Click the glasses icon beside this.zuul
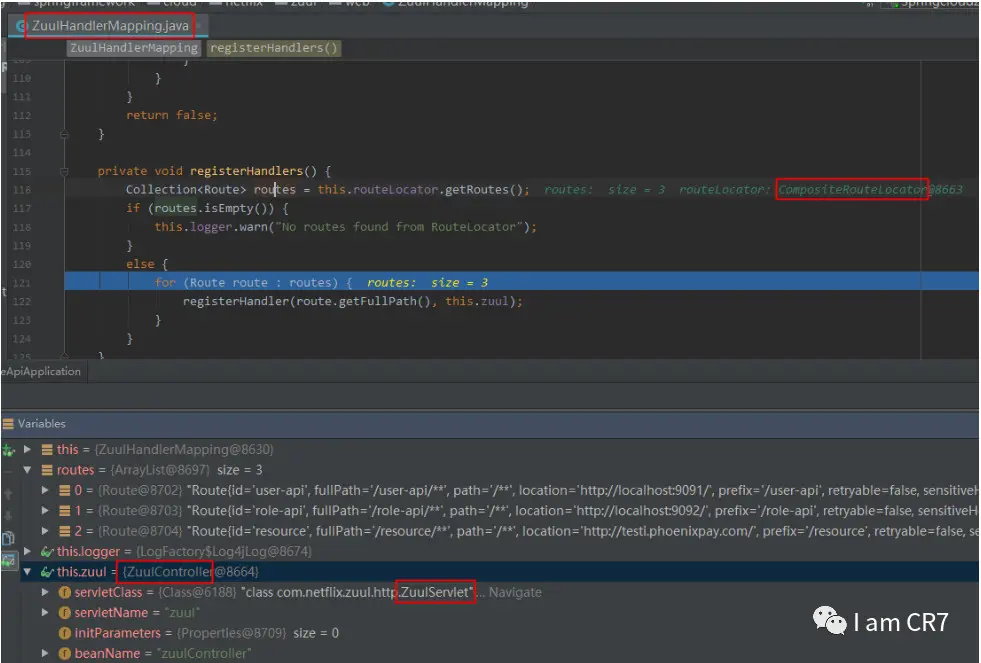Viewport: 981px width, 663px height. tap(47, 572)
